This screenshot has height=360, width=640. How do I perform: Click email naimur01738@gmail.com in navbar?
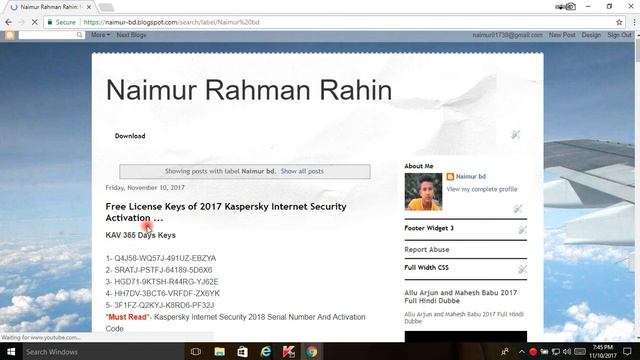507,35
